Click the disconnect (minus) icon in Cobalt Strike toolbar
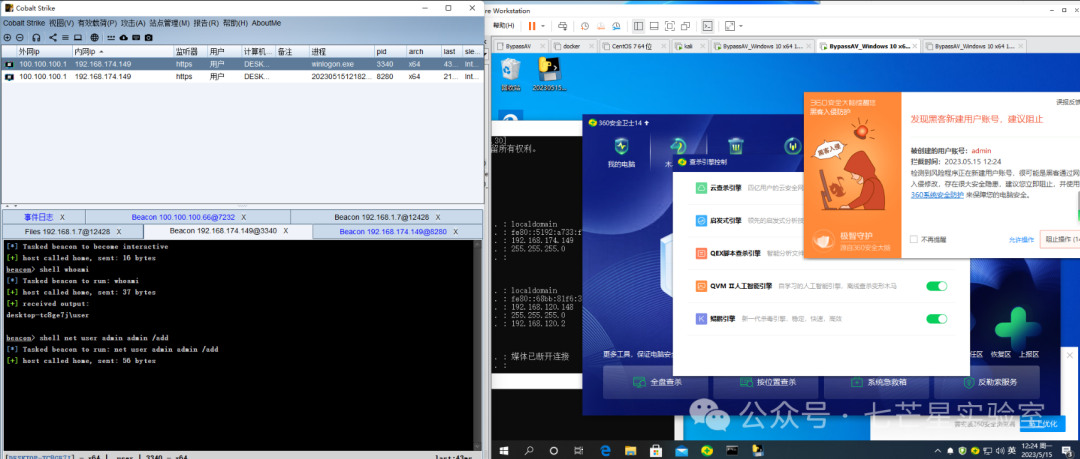Image resolution: width=1080 pixels, height=459 pixels. [x=19, y=37]
